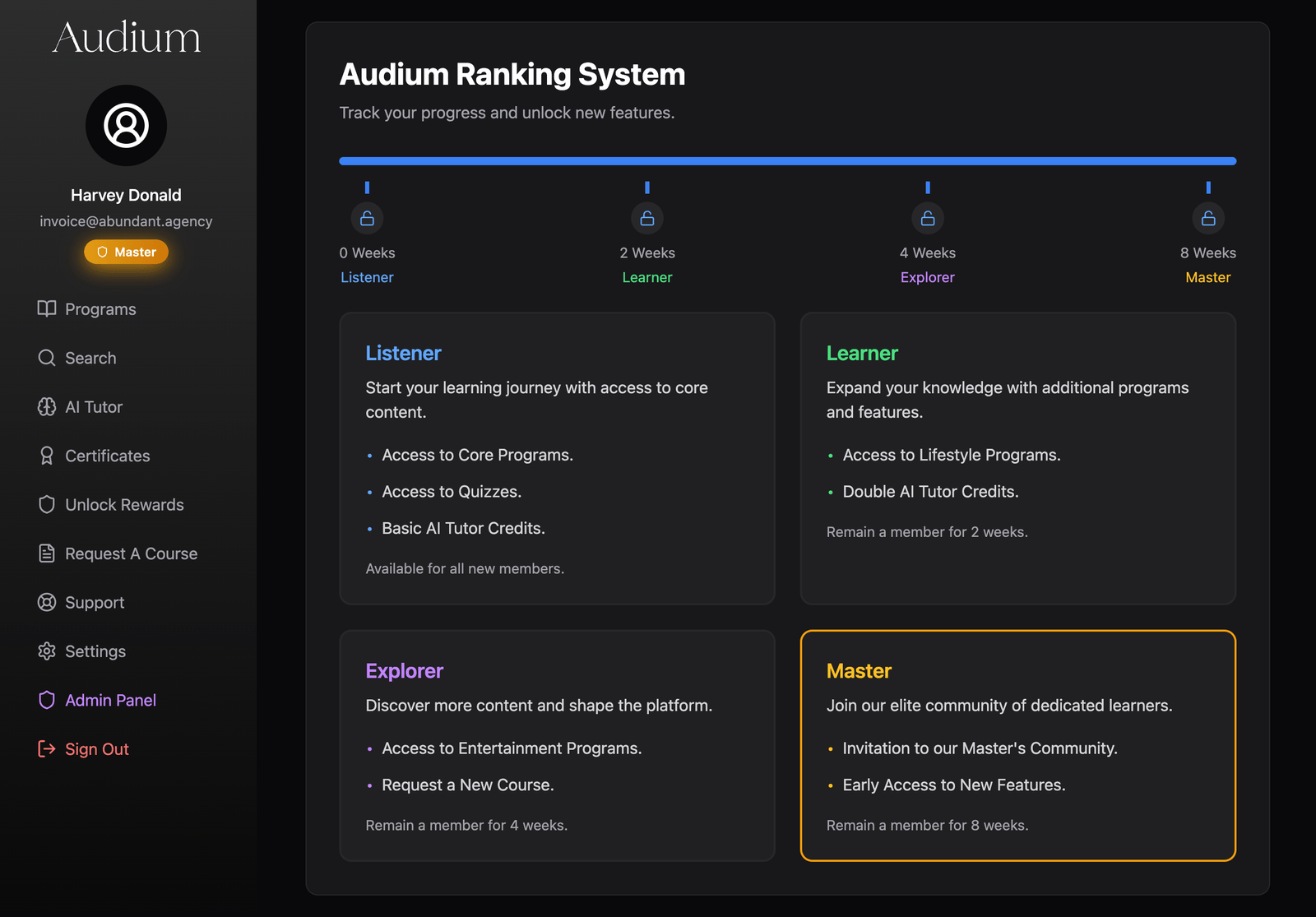Click the Support icon in the sidebar

(x=47, y=602)
